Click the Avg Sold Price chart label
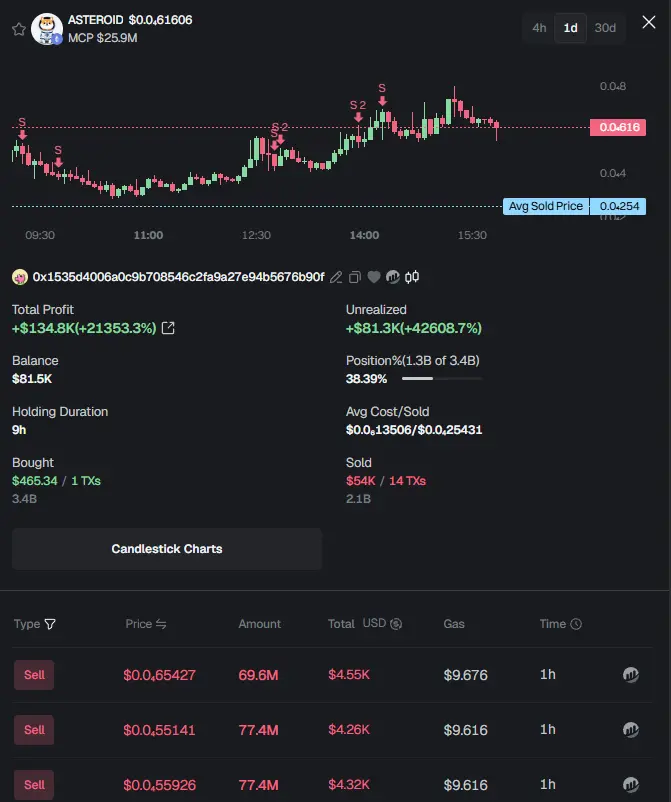The width and height of the screenshot is (671, 802). point(546,206)
